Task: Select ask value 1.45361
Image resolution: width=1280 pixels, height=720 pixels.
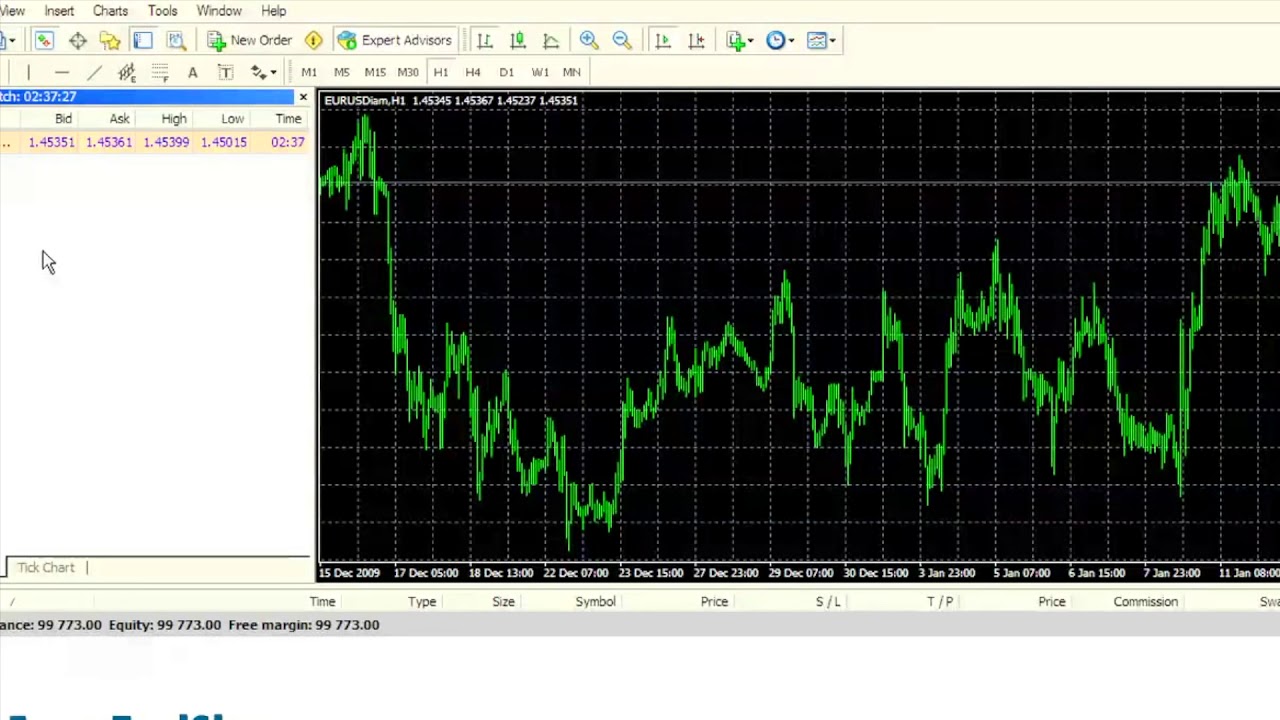Action: click(108, 142)
